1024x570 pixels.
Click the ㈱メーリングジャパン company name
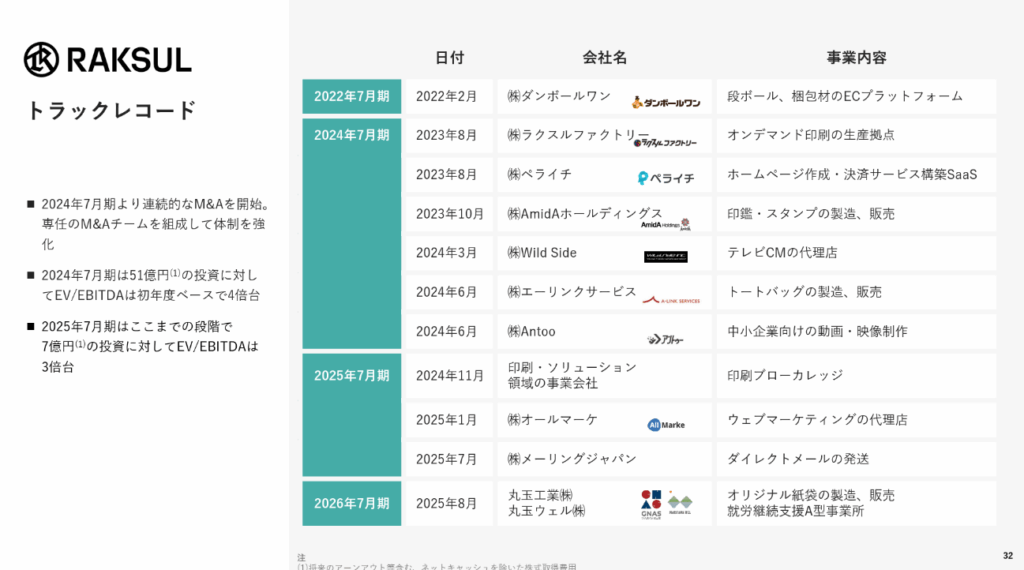572,458
